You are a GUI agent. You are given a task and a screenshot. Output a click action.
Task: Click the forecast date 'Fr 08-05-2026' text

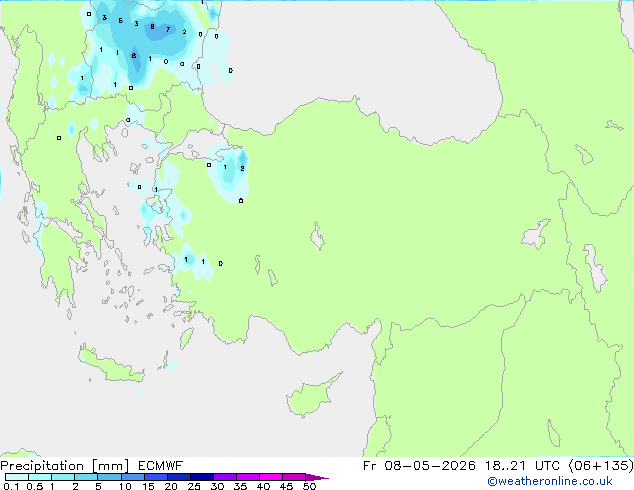(x=419, y=466)
